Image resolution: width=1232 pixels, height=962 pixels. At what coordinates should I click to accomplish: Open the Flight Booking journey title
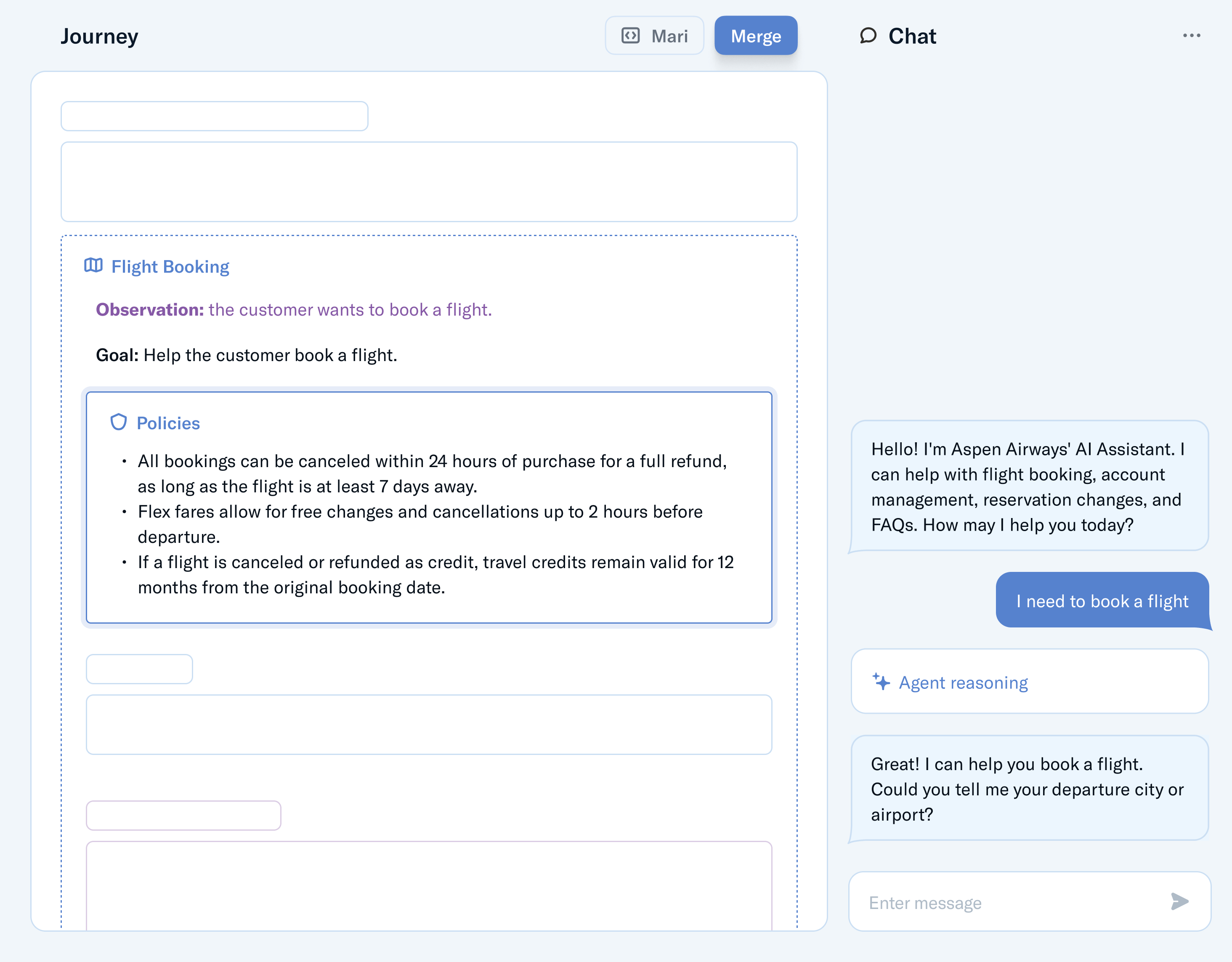point(170,267)
